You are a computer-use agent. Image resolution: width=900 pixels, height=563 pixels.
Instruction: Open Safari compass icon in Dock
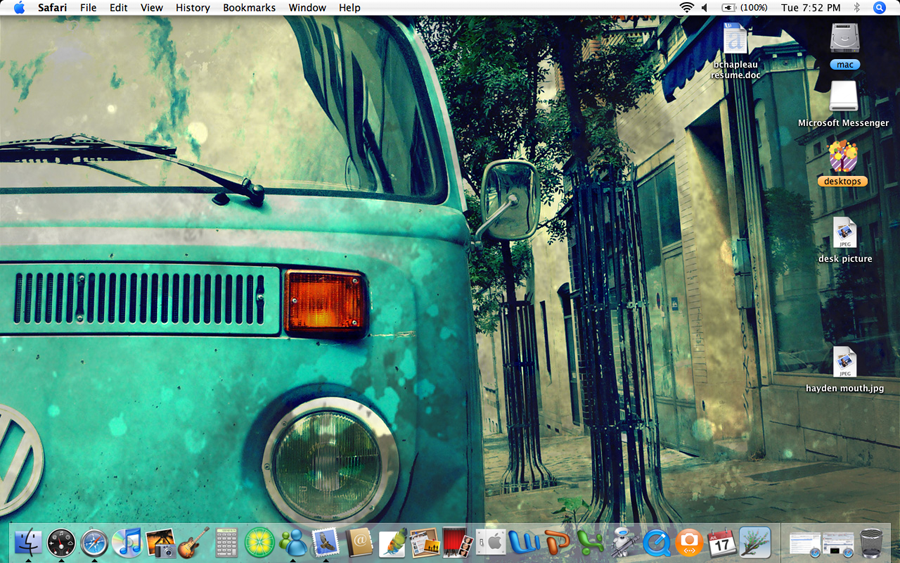tap(94, 542)
